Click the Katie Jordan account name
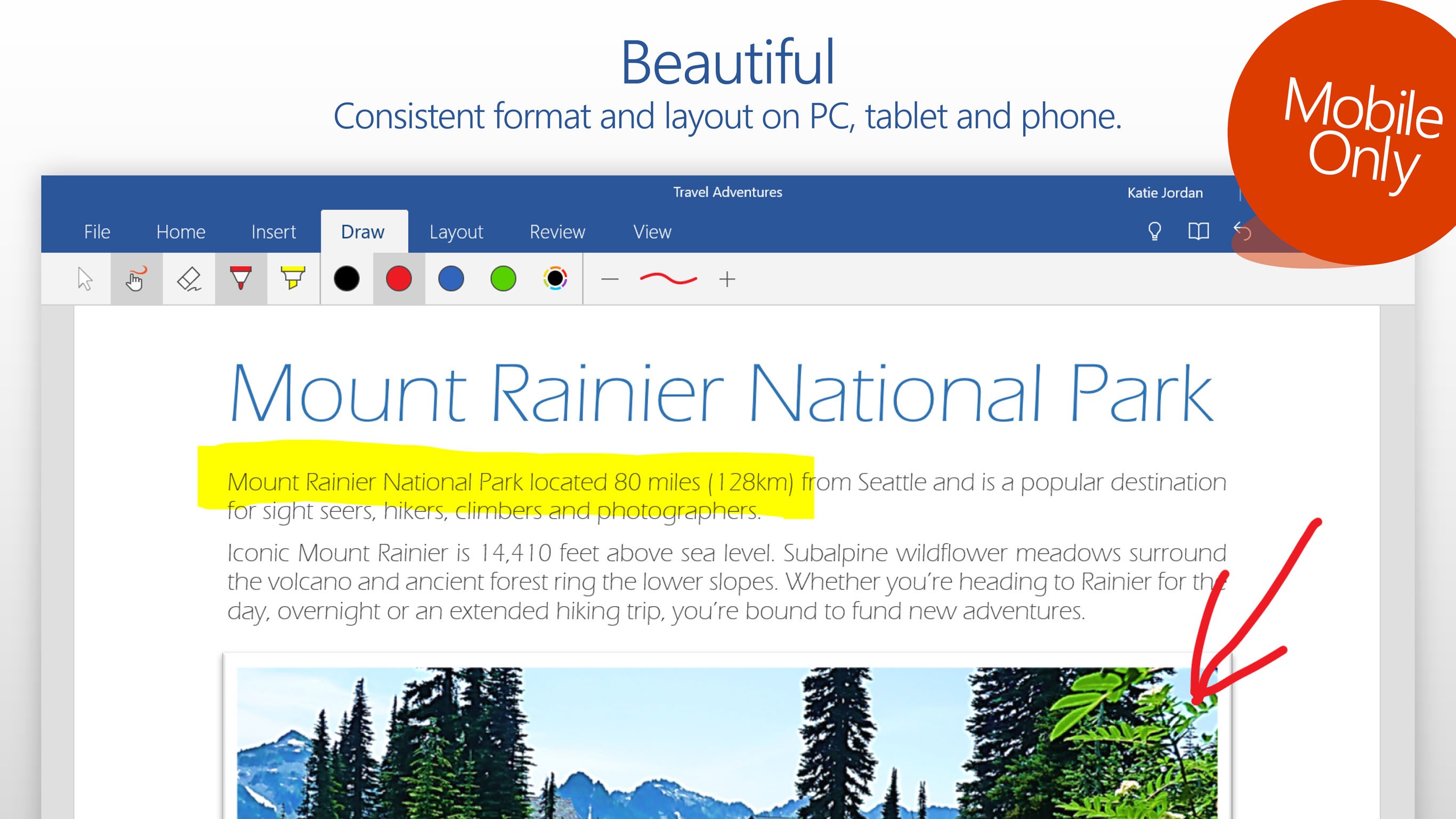Screen dimensions: 1456x819 (x=1164, y=193)
